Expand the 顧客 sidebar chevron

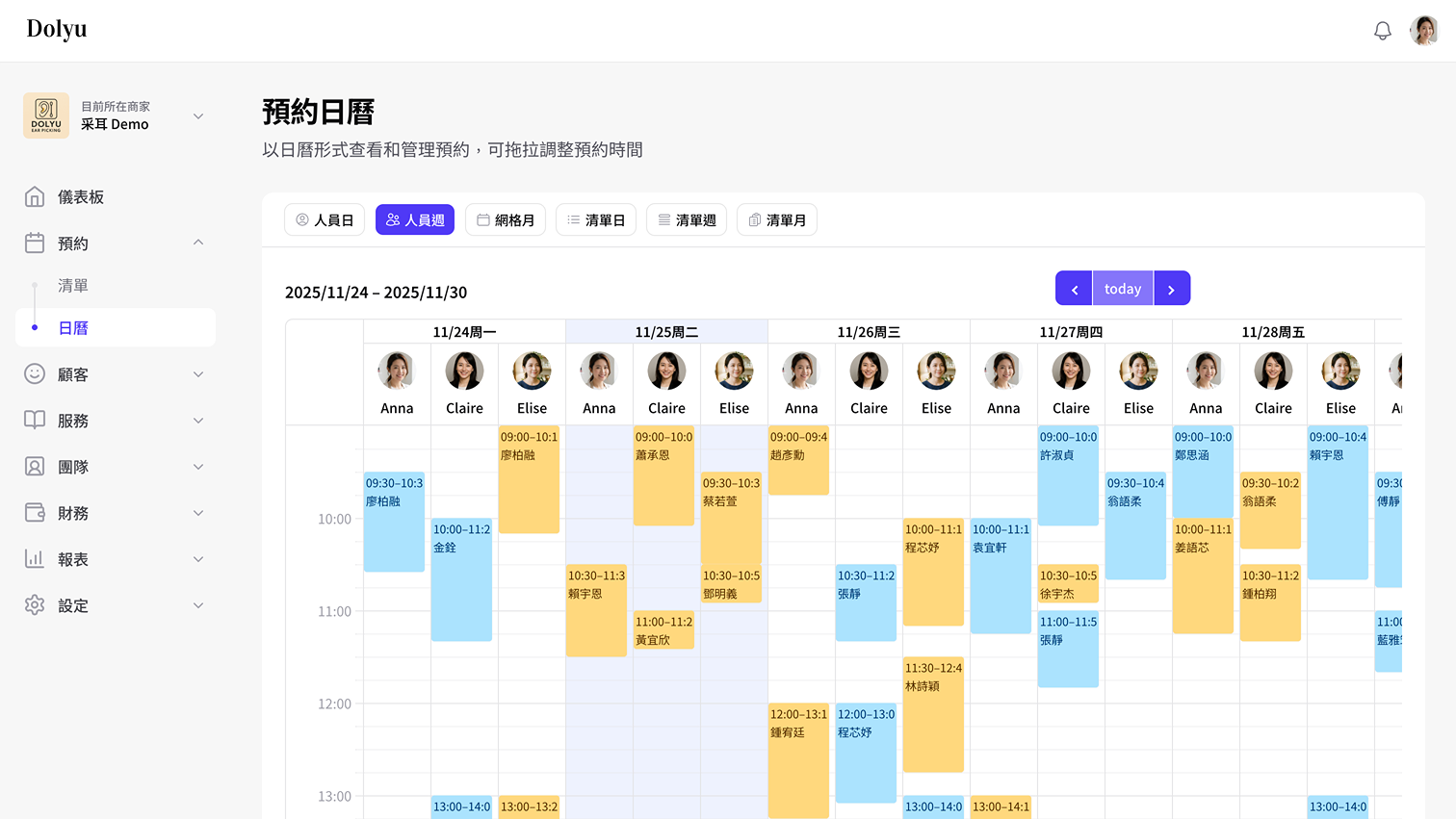pos(198,374)
